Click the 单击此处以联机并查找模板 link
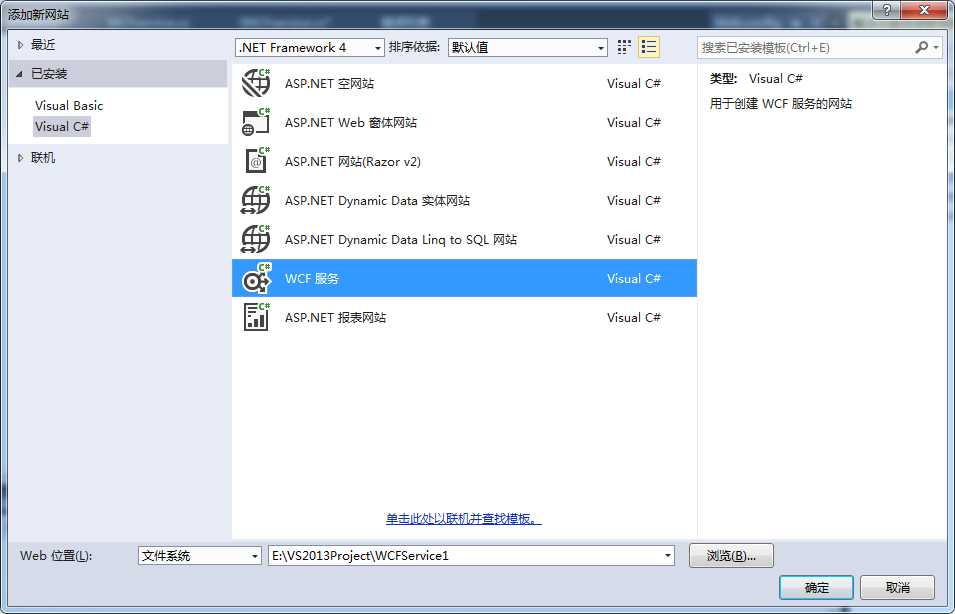 click(463, 519)
